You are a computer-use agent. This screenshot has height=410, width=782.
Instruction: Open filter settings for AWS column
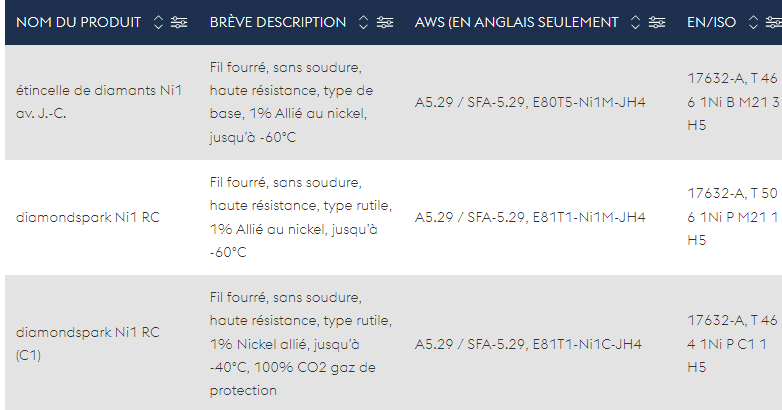point(657,22)
